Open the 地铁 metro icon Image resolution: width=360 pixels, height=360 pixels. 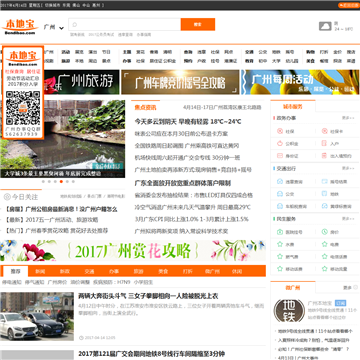pos(324,194)
